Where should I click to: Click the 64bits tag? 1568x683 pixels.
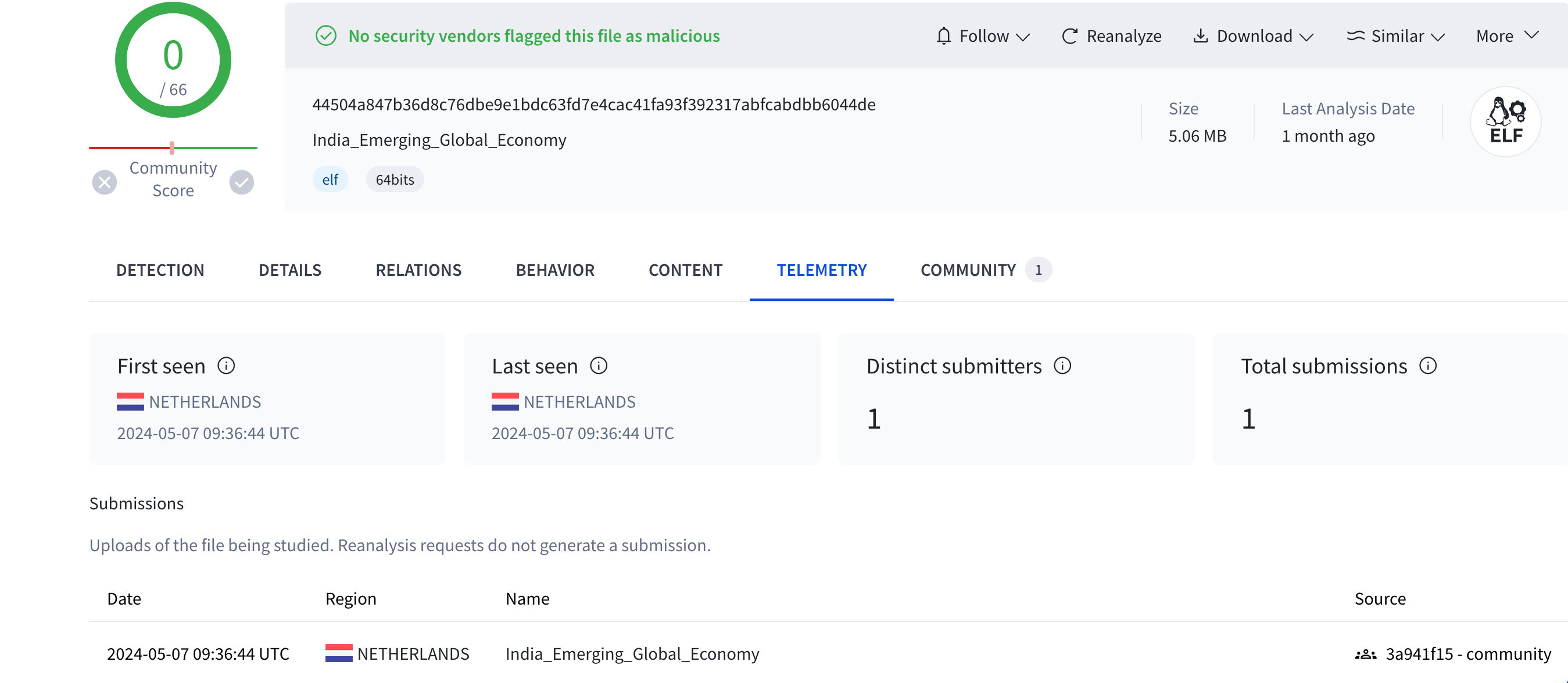tap(395, 179)
